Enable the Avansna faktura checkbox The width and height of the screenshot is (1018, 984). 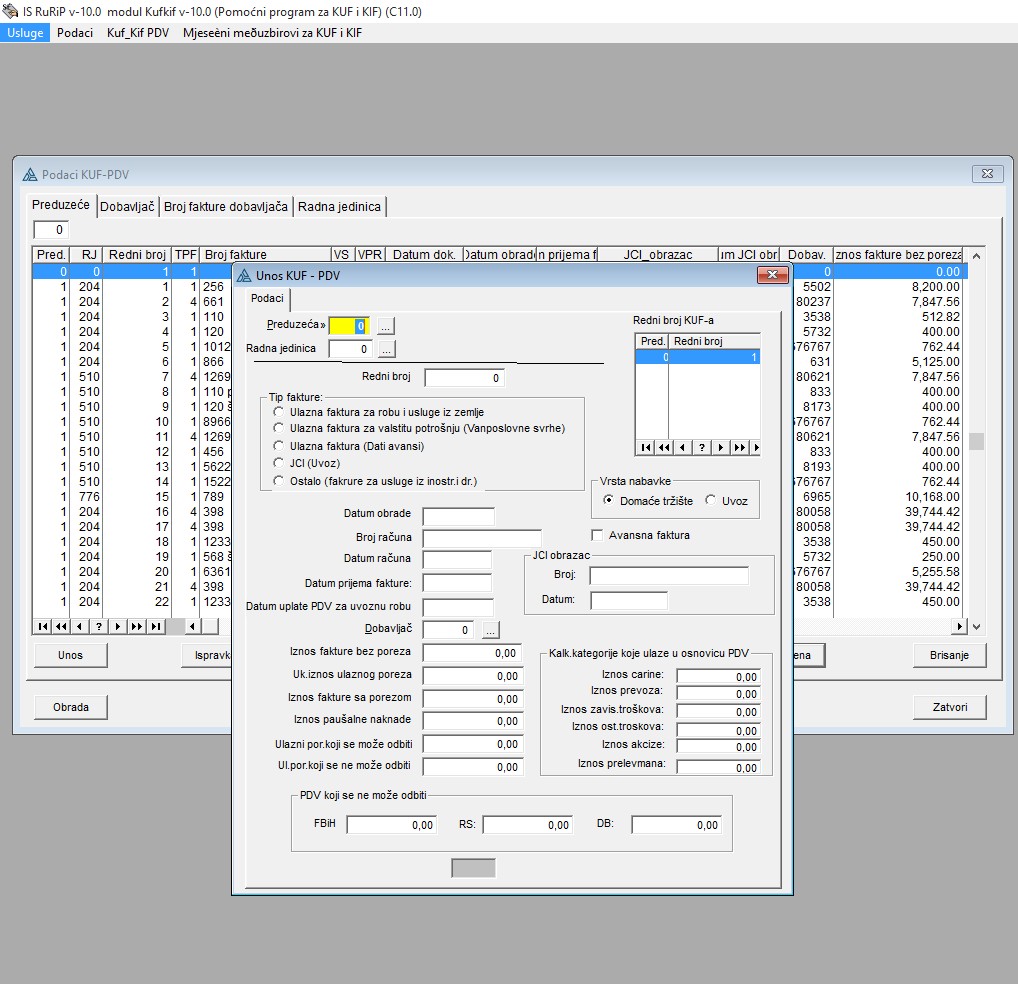coord(598,535)
